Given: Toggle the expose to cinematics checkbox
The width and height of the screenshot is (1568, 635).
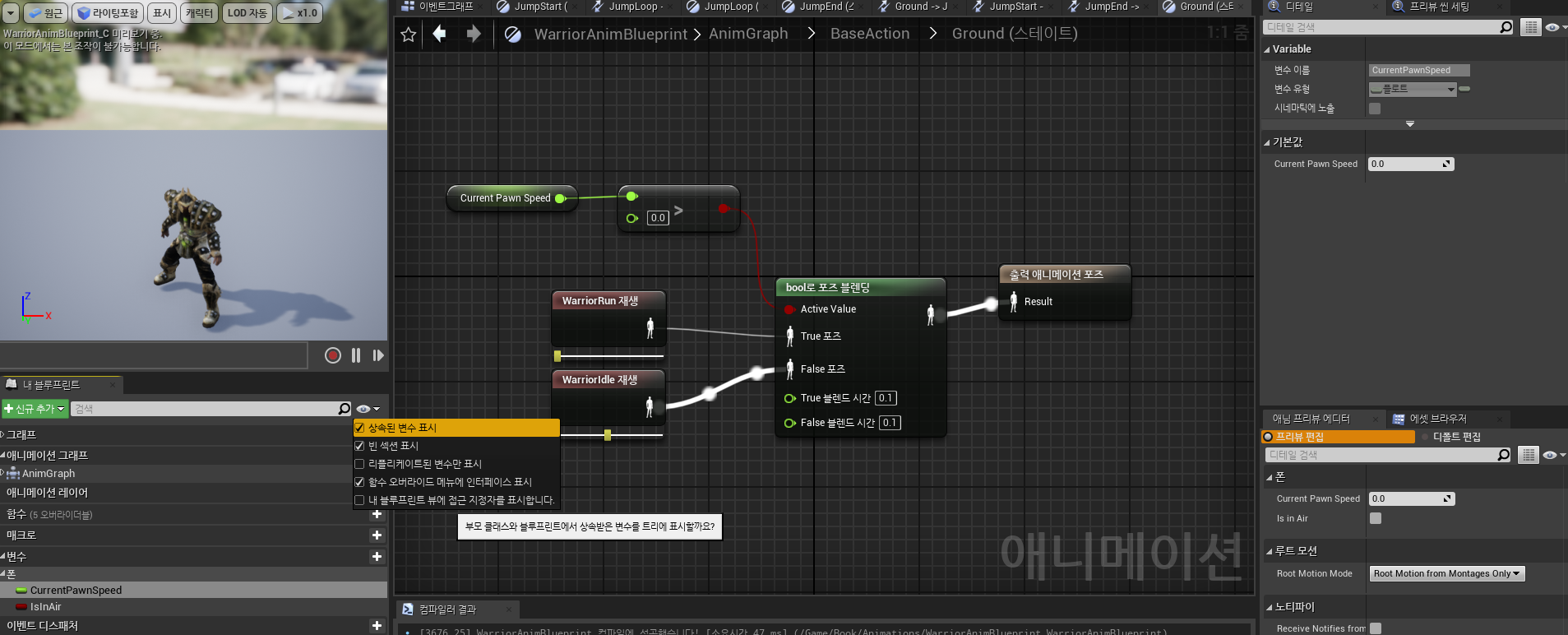Looking at the screenshot, I should (1375, 109).
